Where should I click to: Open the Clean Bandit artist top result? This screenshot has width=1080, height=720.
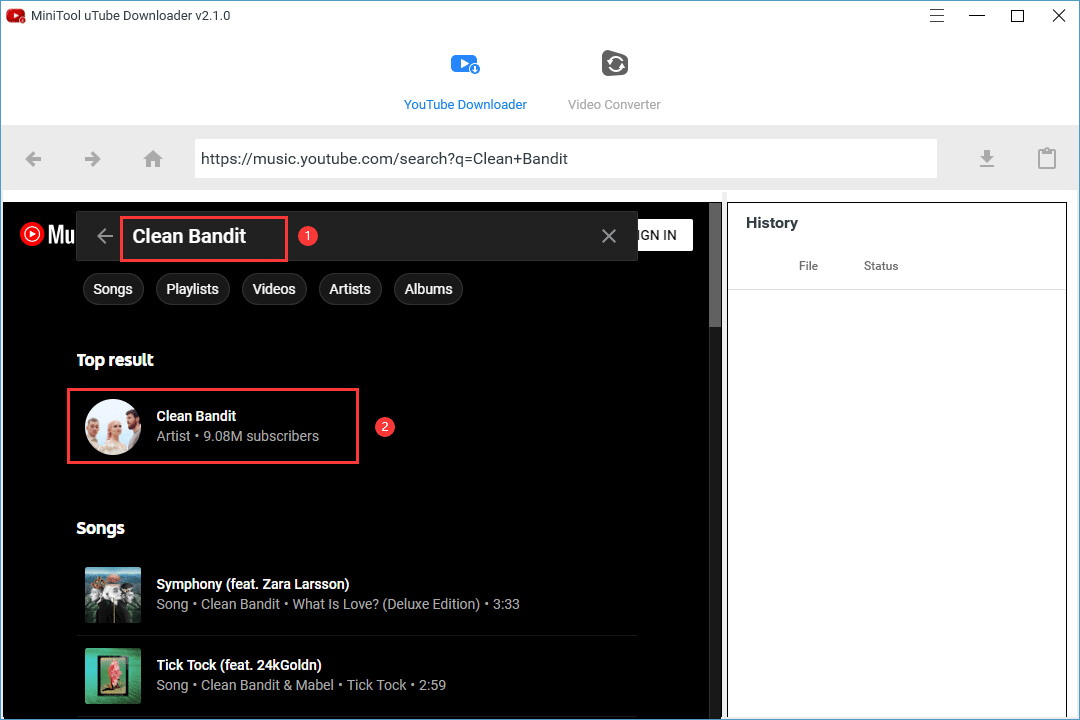click(x=212, y=426)
